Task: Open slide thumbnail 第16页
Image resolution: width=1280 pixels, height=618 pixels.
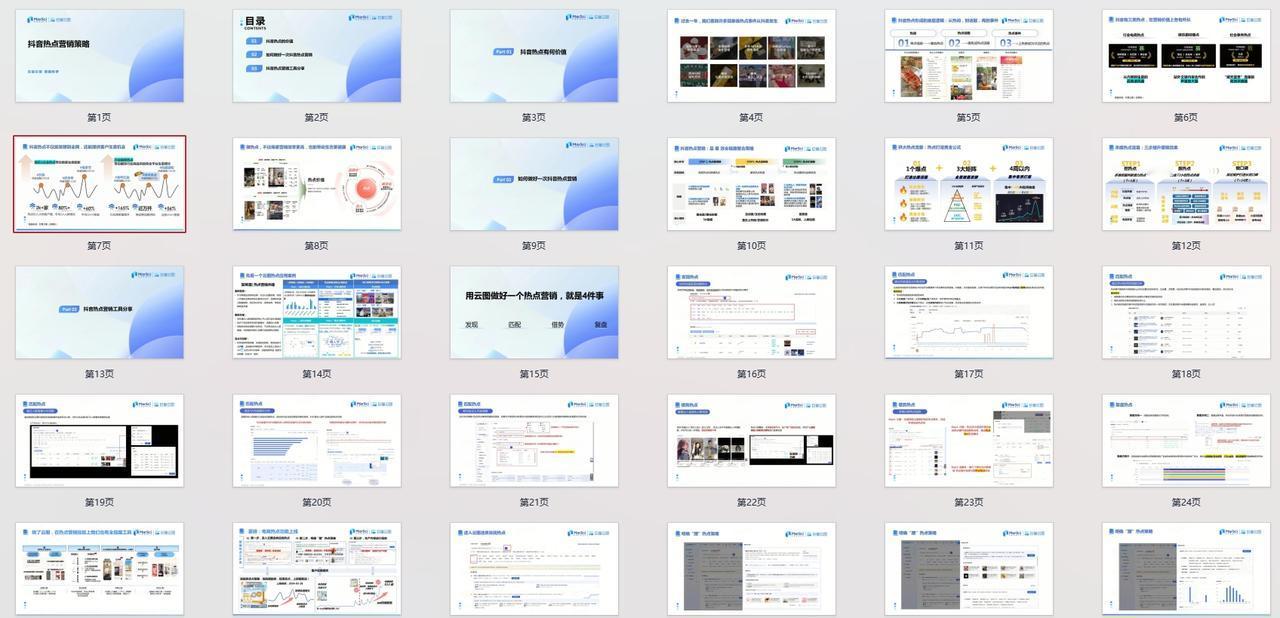Action: point(752,312)
